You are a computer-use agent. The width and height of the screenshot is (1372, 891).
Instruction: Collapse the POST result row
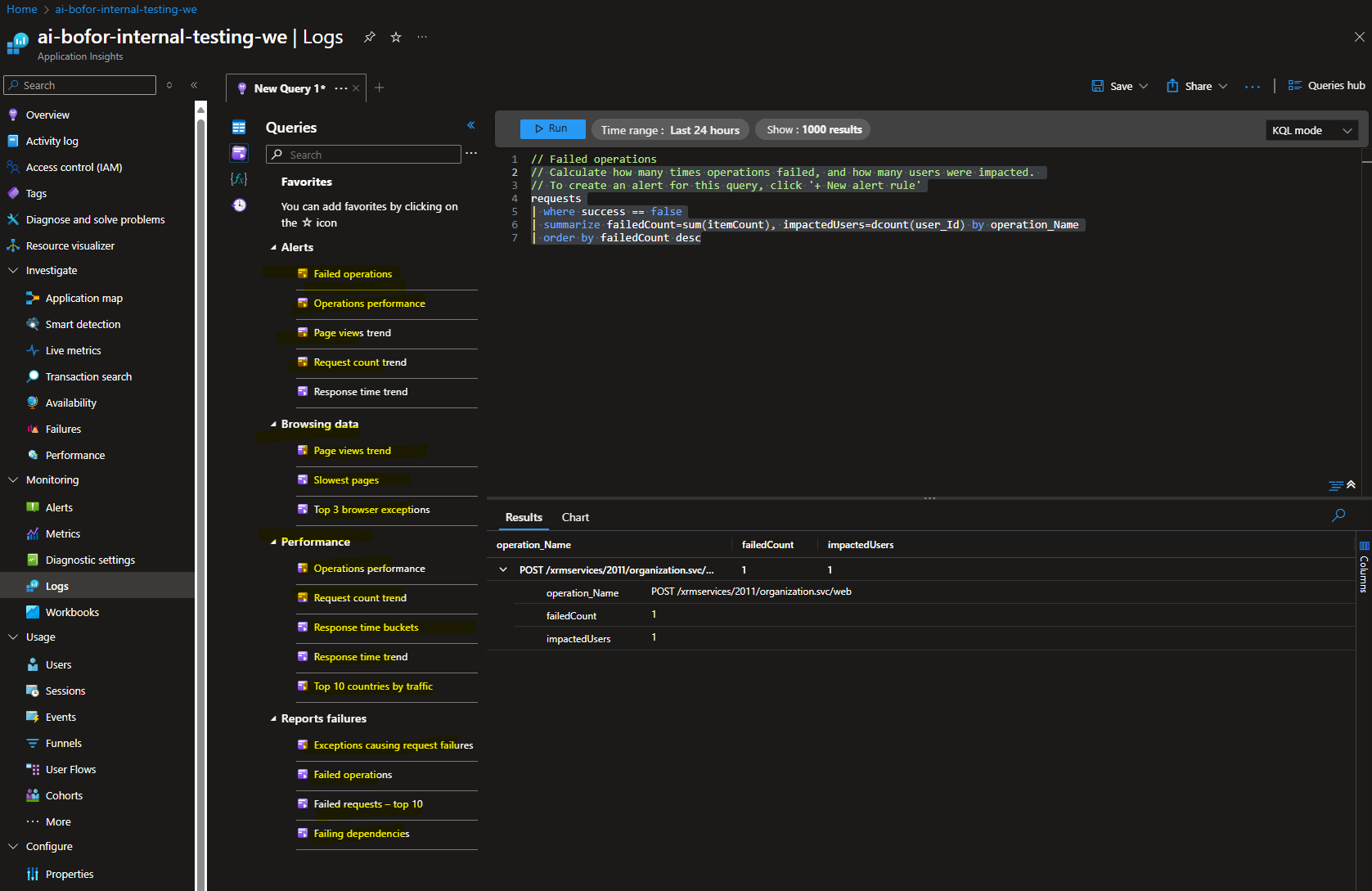[502, 569]
